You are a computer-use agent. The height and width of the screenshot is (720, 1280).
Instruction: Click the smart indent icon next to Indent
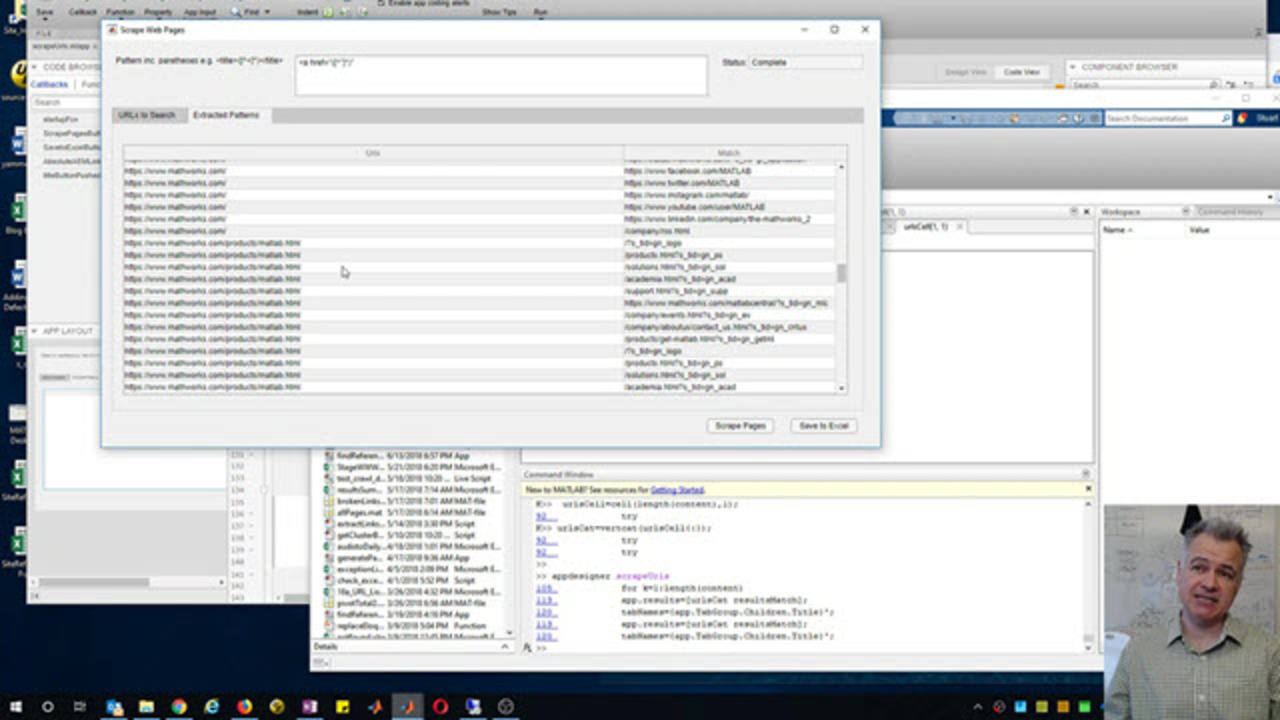coord(327,12)
